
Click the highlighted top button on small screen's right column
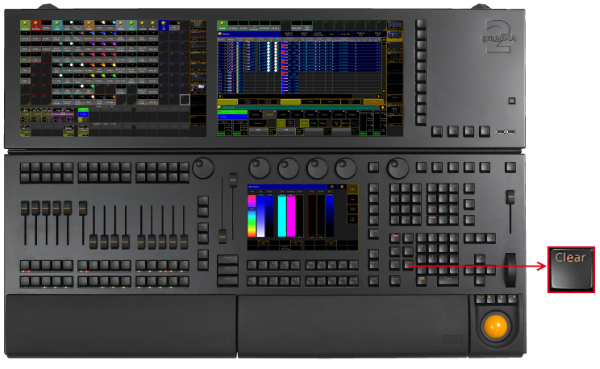(352, 189)
